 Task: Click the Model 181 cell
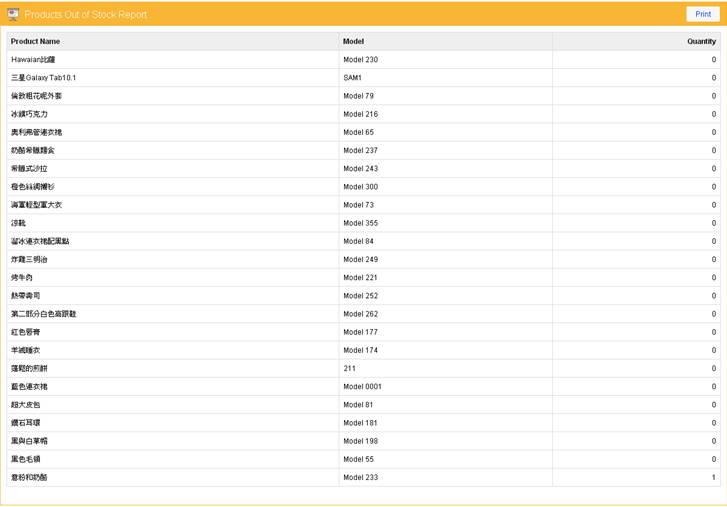click(x=360, y=423)
